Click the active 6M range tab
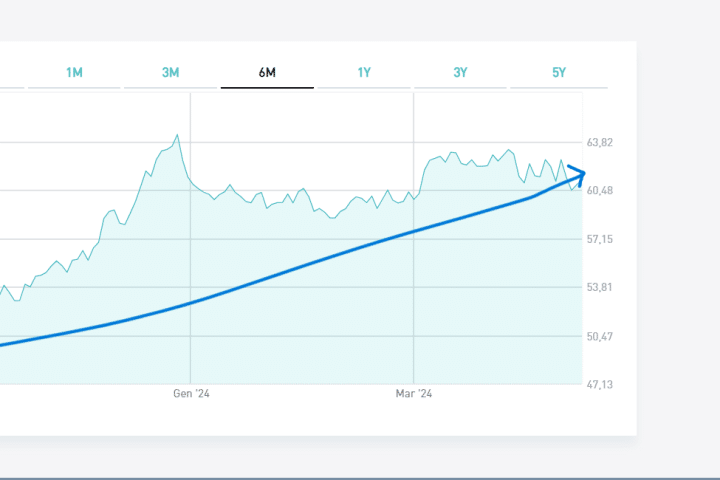Screen dimensions: 720x480 (x=267, y=73)
